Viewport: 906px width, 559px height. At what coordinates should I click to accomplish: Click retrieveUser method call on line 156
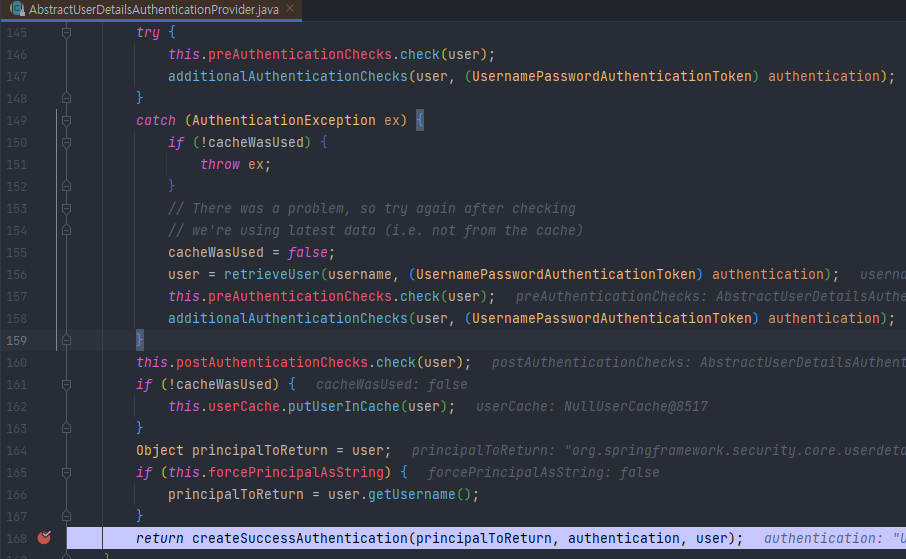point(272,275)
